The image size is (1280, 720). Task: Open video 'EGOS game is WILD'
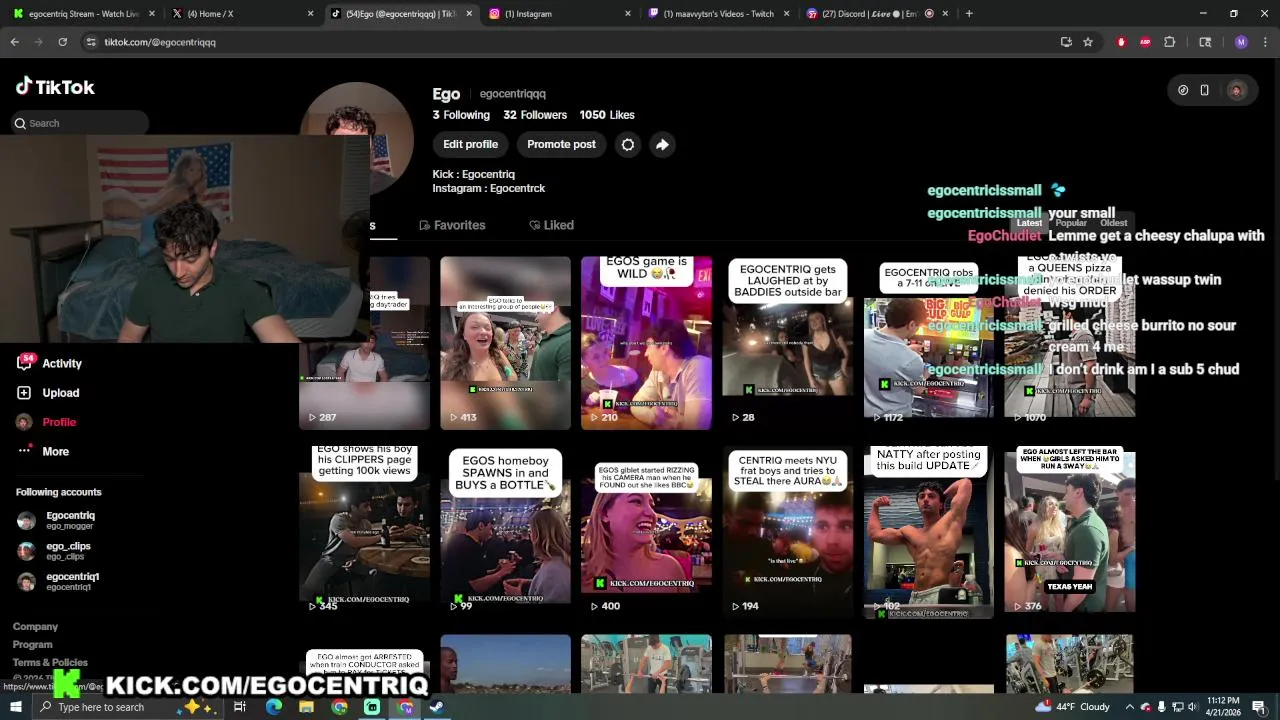(646, 343)
